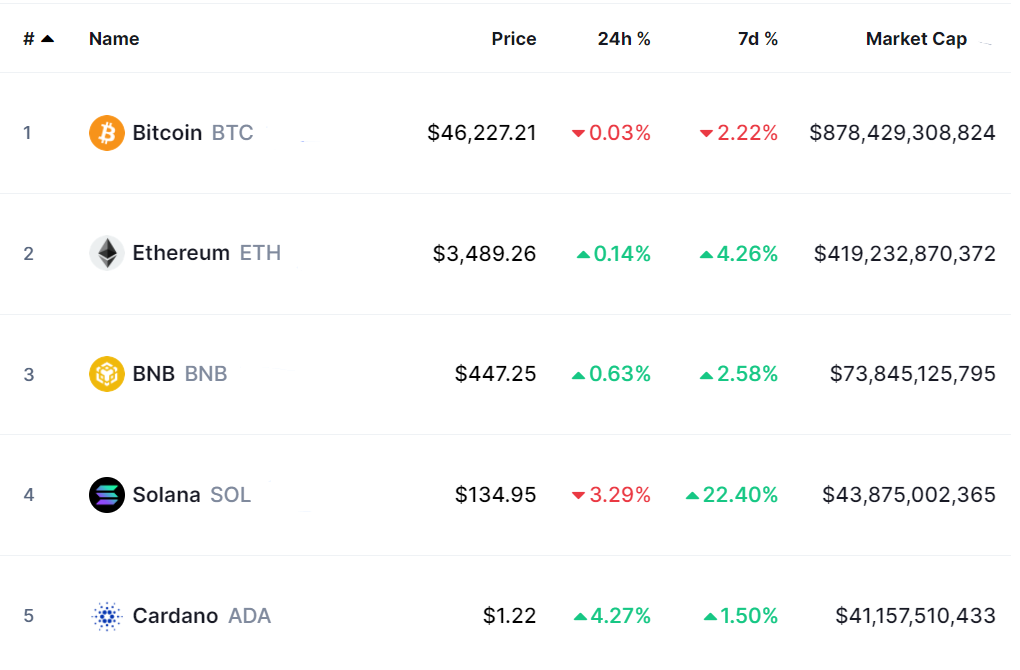Image resolution: width=1020 pixels, height=670 pixels.
Task: Click the Solana logo icon
Action: (107, 495)
